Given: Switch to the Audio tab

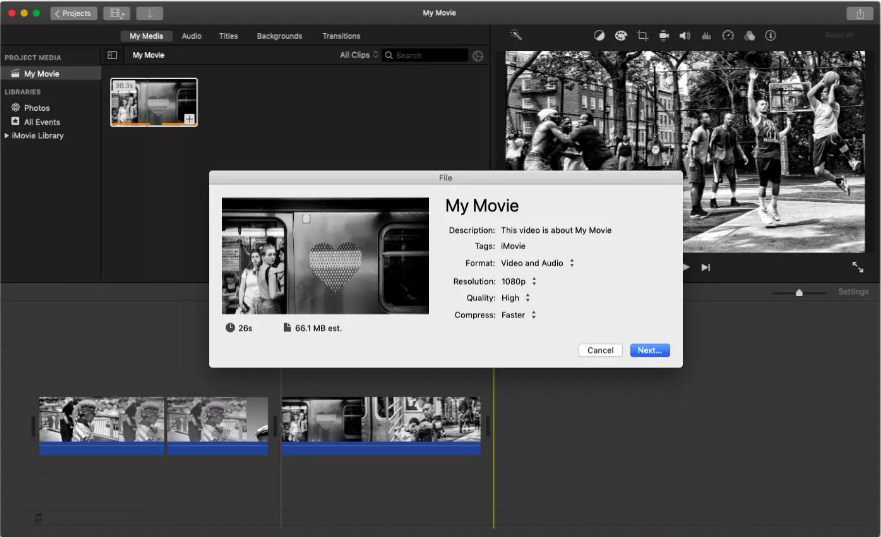Looking at the screenshot, I should (192, 36).
